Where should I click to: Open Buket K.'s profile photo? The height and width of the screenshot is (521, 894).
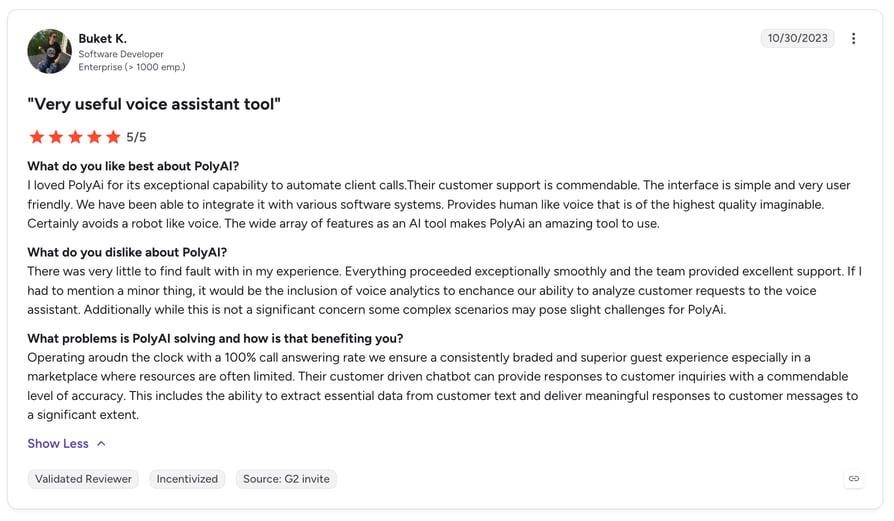(50, 51)
